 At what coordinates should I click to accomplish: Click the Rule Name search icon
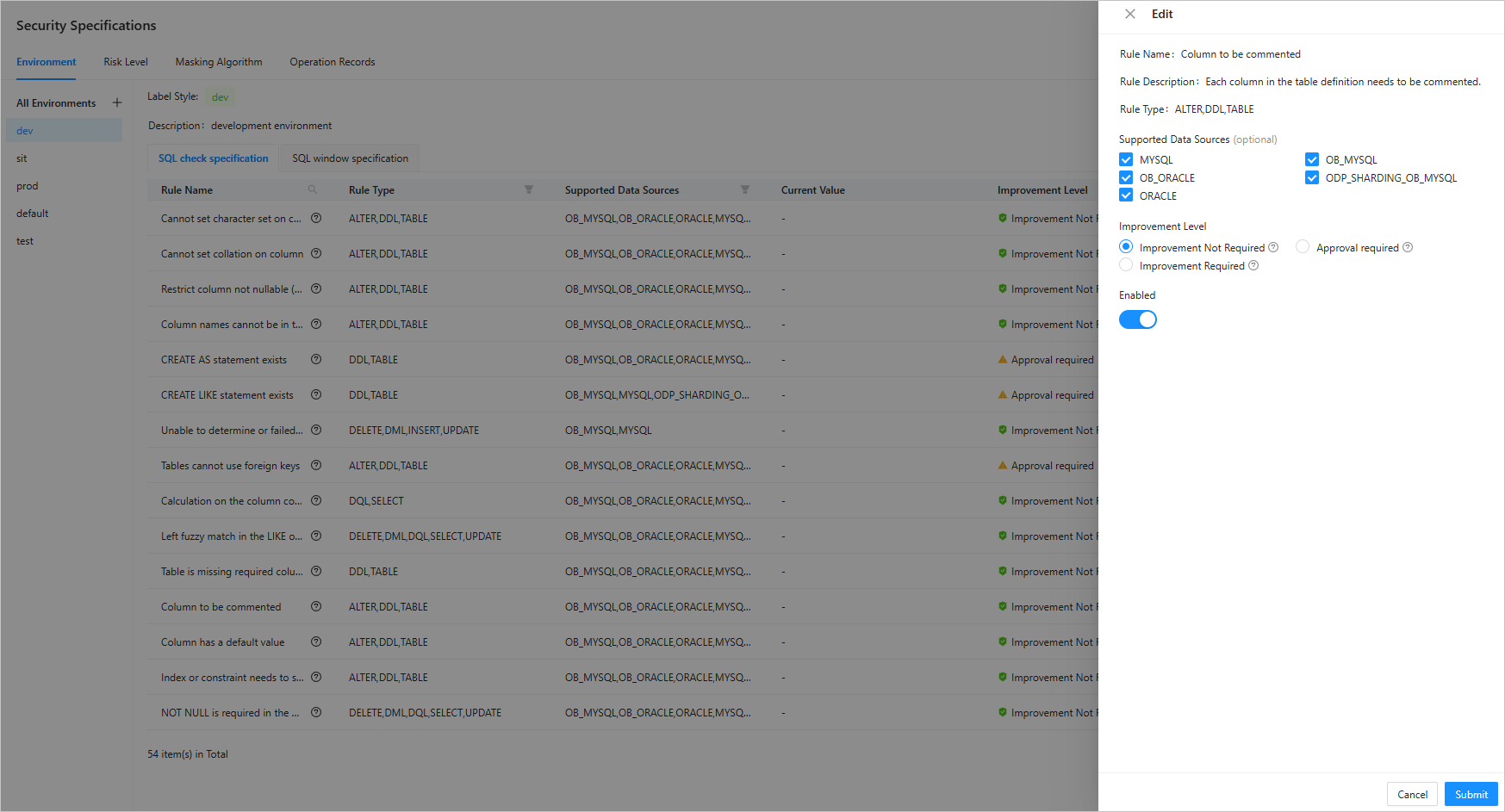[x=313, y=189]
